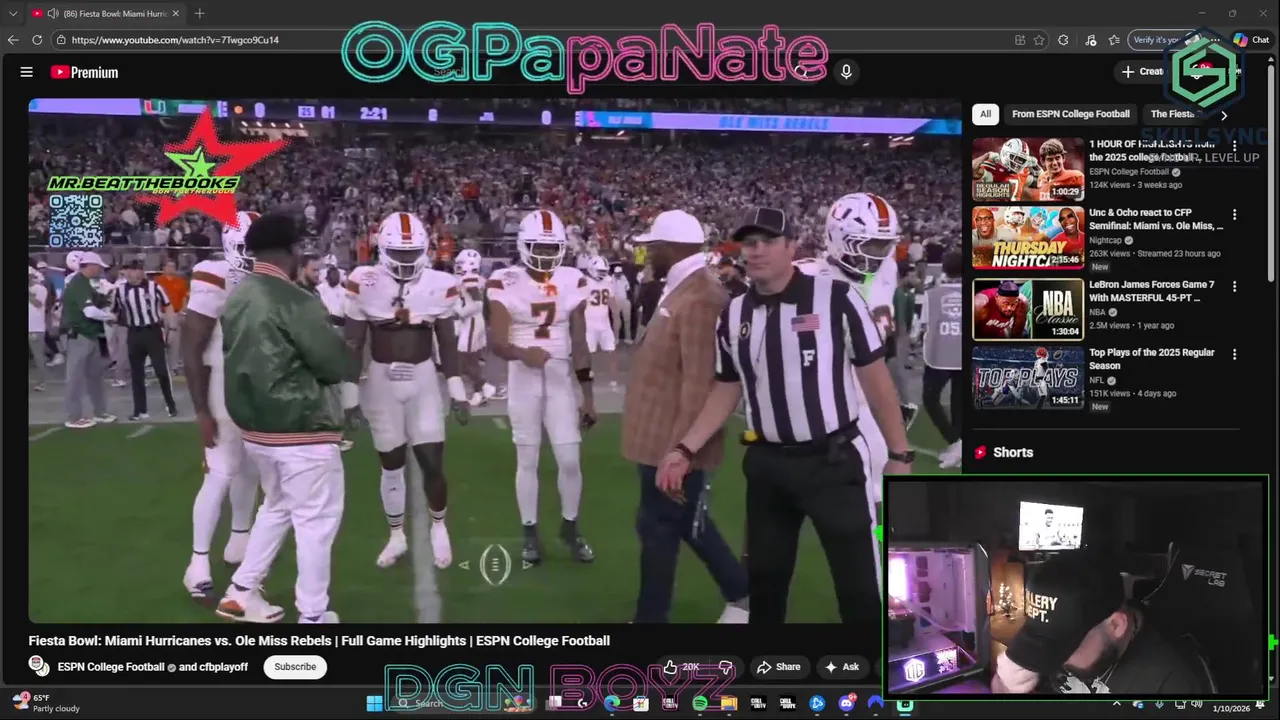Open the taskbar clock date 1/10/2026
This screenshot has width=1280, height=720.
click(x=1231, y=708)
